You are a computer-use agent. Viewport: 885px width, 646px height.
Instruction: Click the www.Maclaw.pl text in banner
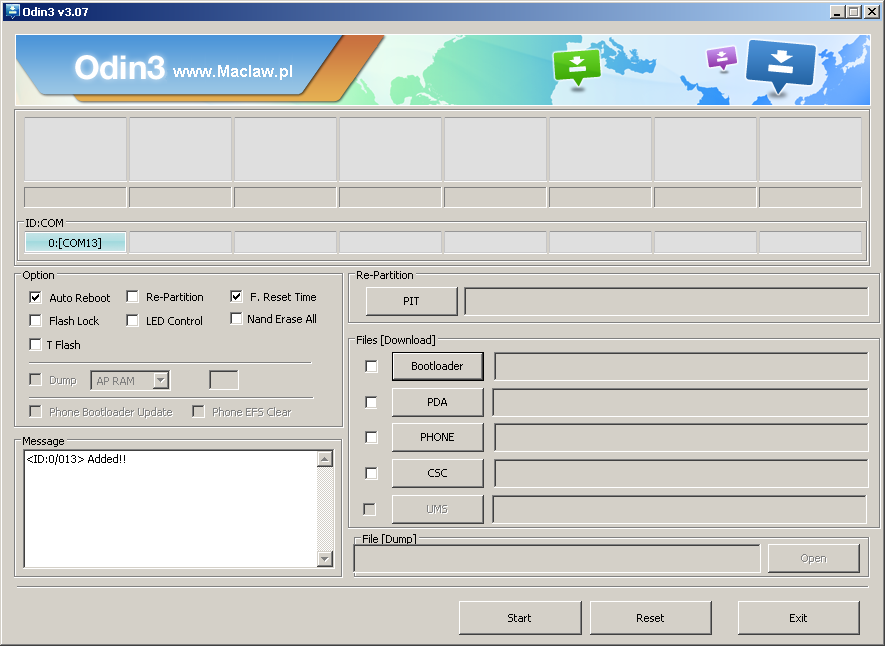pyautogui.click(x=233, y=72)
